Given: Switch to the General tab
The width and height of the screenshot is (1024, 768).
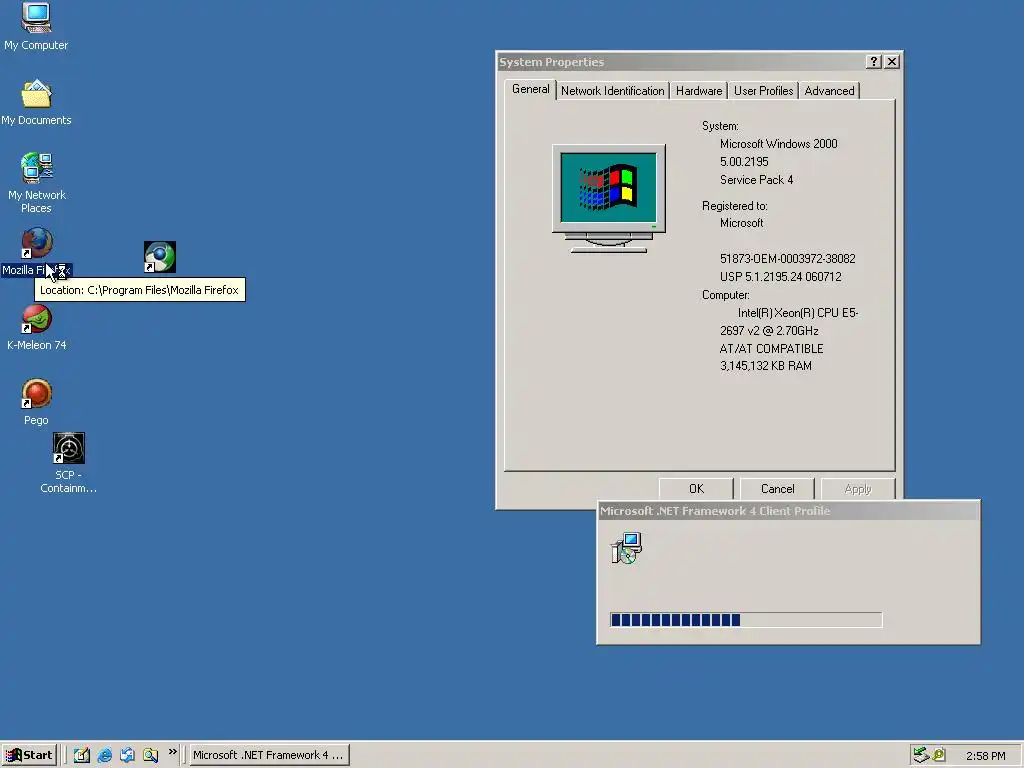Looking at the screenshot, I should coord(530,89).
